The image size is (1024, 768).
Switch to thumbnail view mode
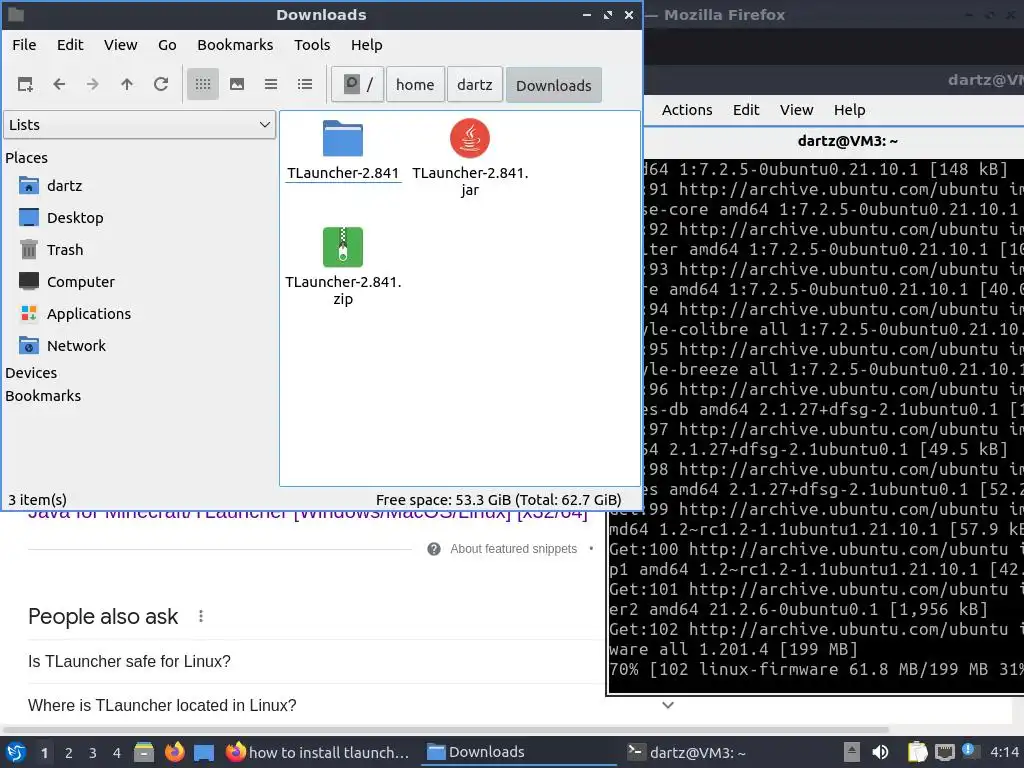point(236,84)
